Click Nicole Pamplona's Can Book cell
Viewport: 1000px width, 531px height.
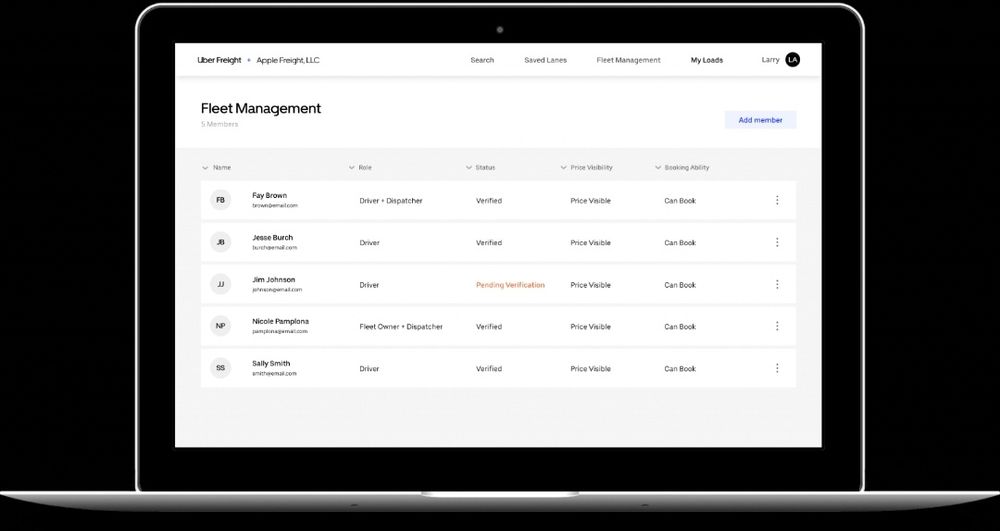point(680,326)
